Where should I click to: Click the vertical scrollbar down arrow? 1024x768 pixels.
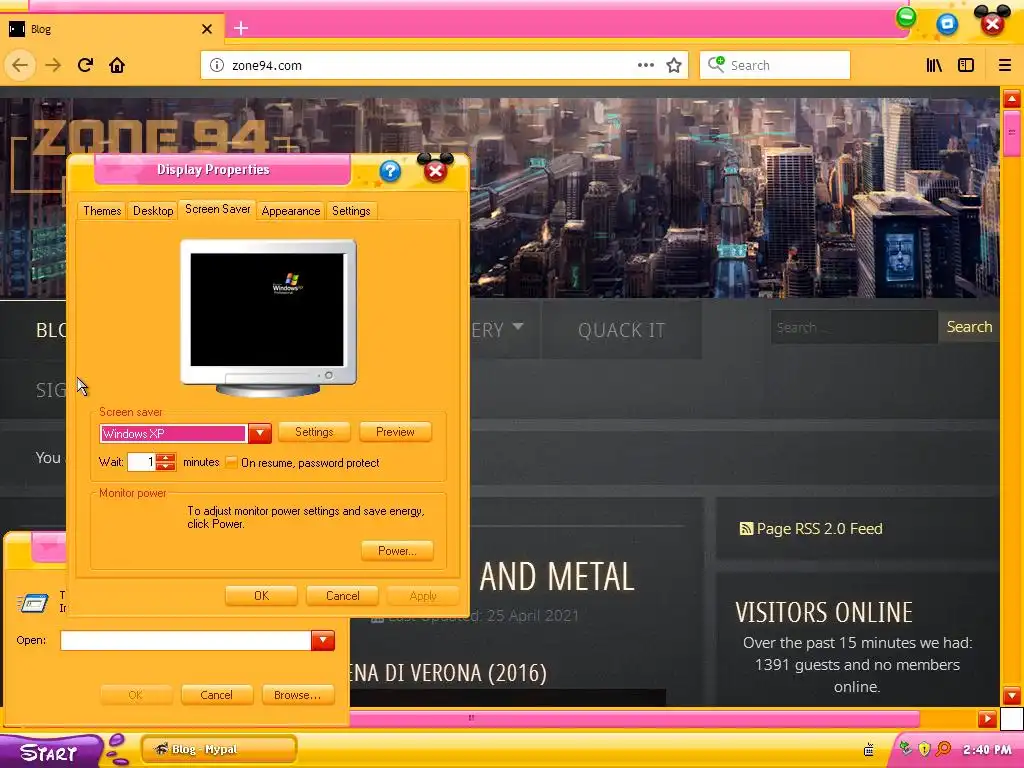(1012, 696)
